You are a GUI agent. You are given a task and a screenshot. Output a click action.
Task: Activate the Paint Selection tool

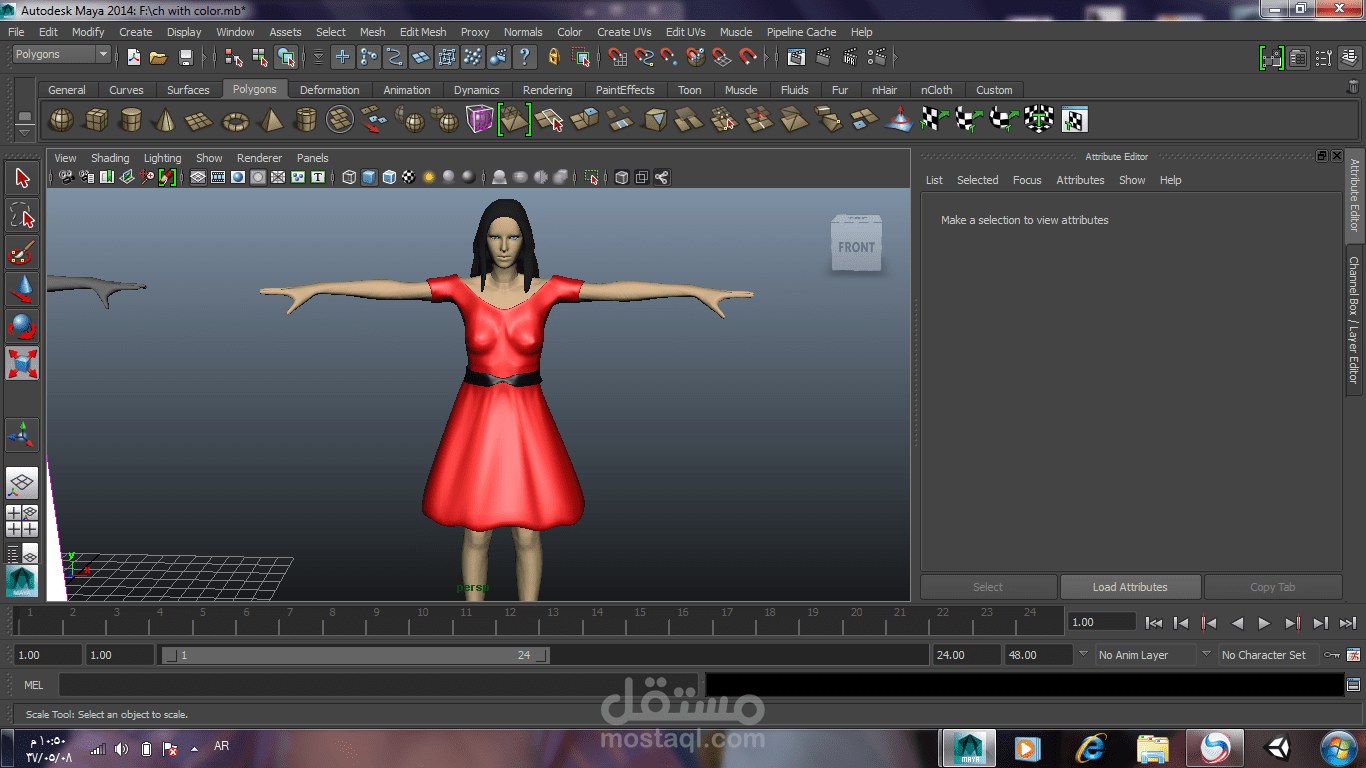pyautogui.click(x=22, y=252)
